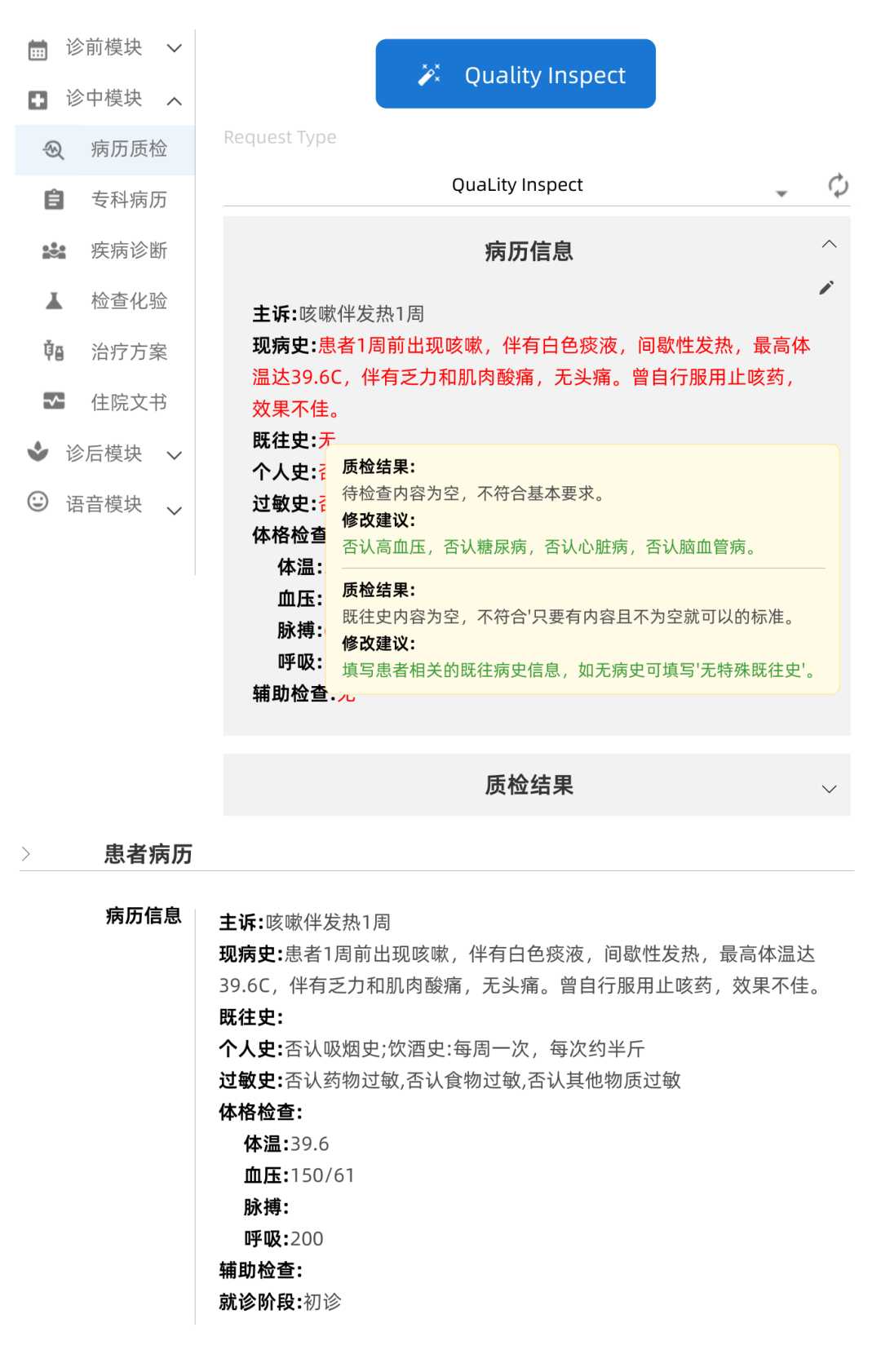Open 疾病诊断 menu item
Image resolution: width=881 pixels, height=1372 pixels.
click(x=105, y=250)
